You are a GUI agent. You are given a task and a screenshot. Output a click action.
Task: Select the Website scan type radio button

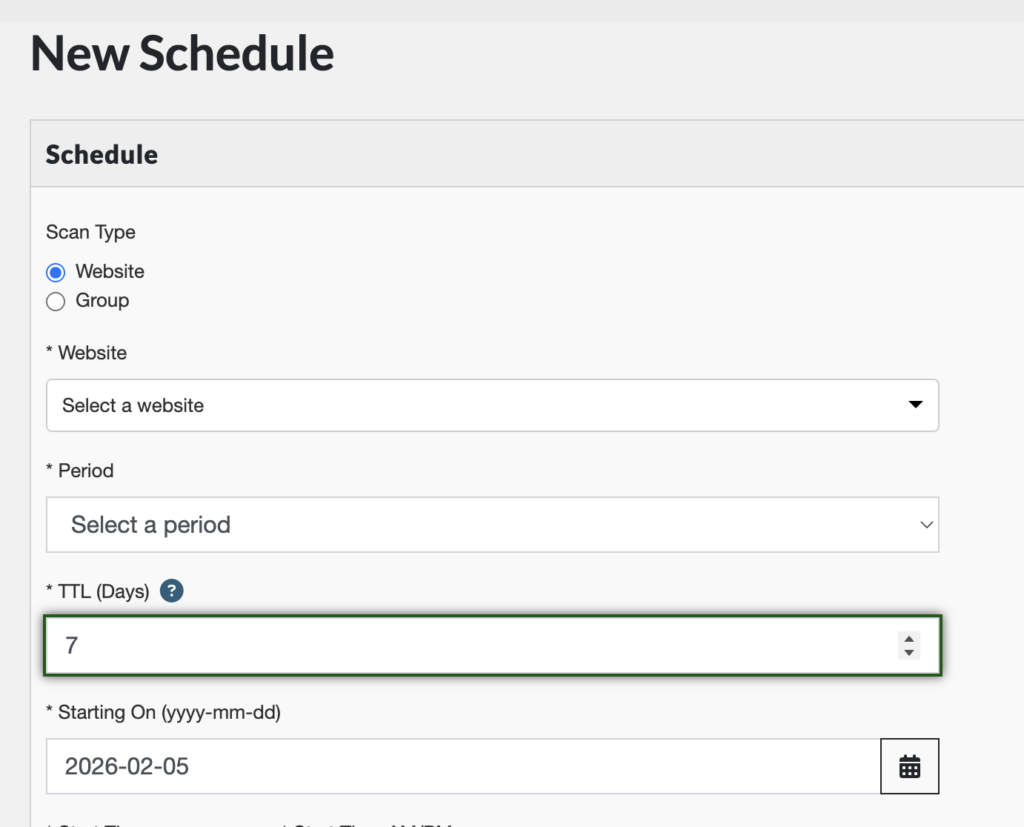(x=56, y=272)
